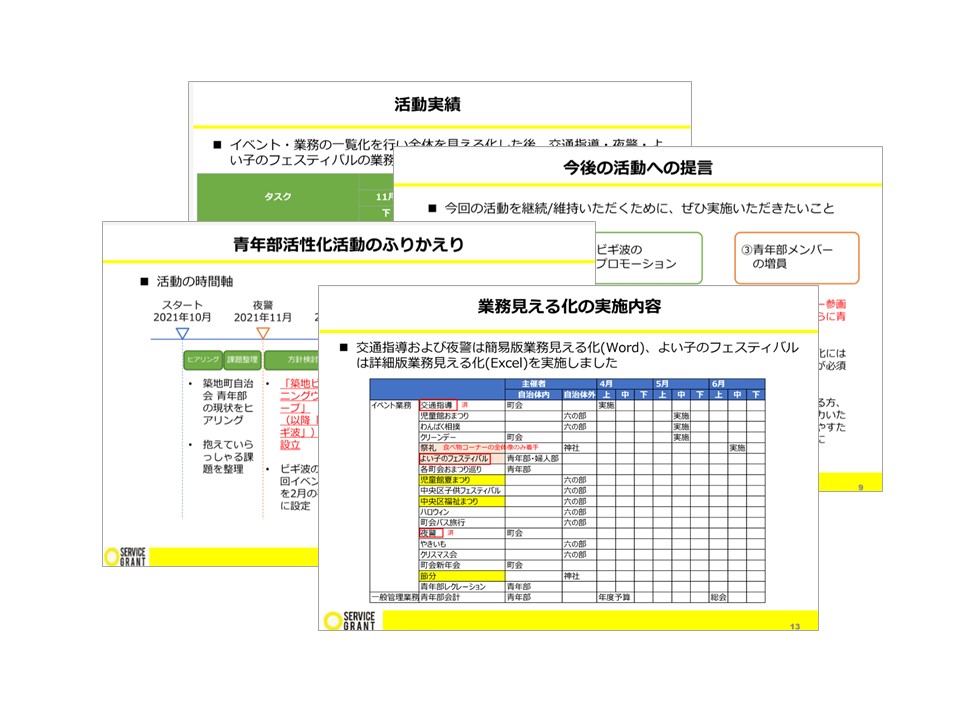The image size is (960, 720).
Task: Click 実施 in the 祭礼 row
Action: tap(737, 448)
